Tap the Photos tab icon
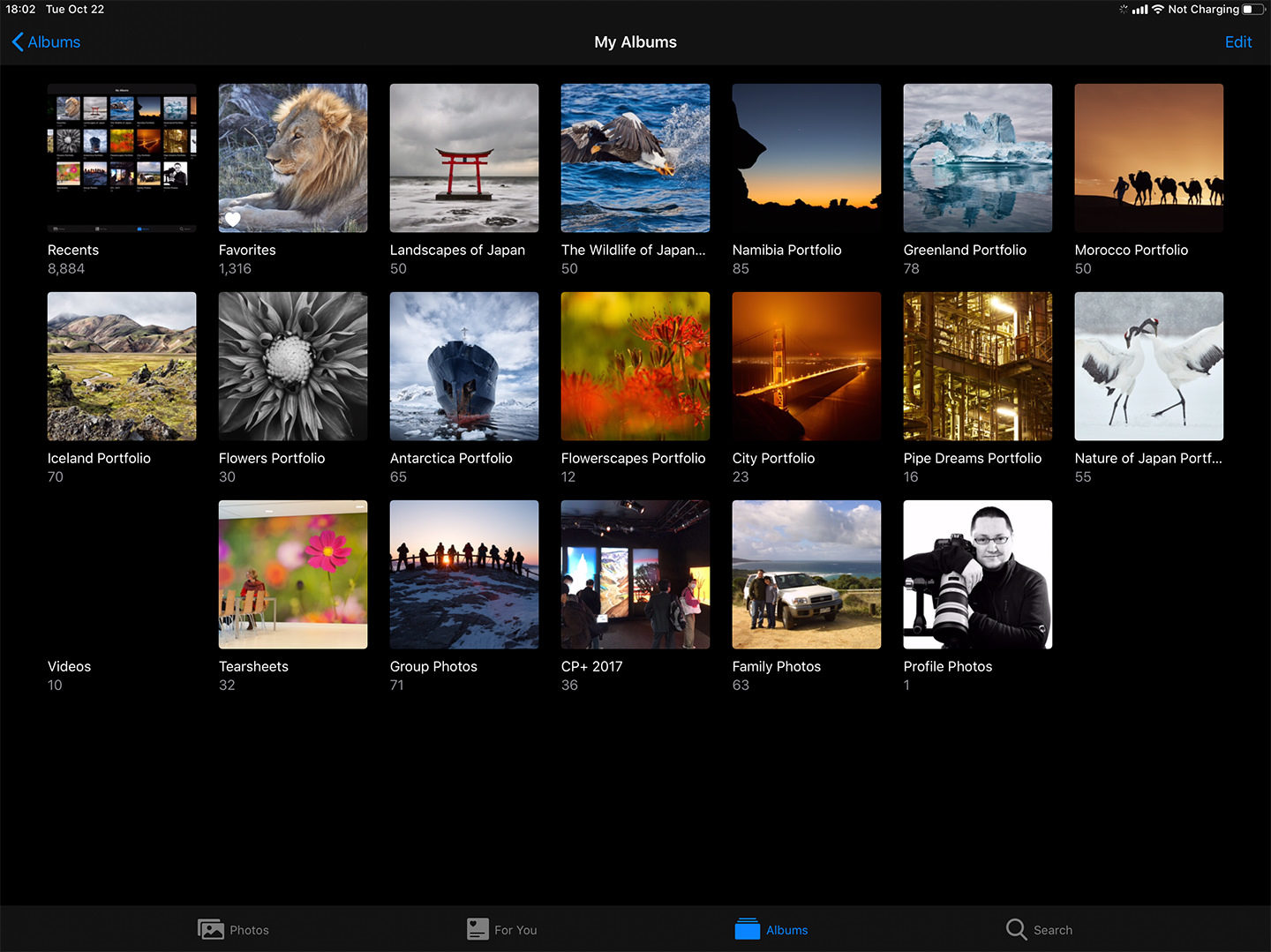 [211, 929]
